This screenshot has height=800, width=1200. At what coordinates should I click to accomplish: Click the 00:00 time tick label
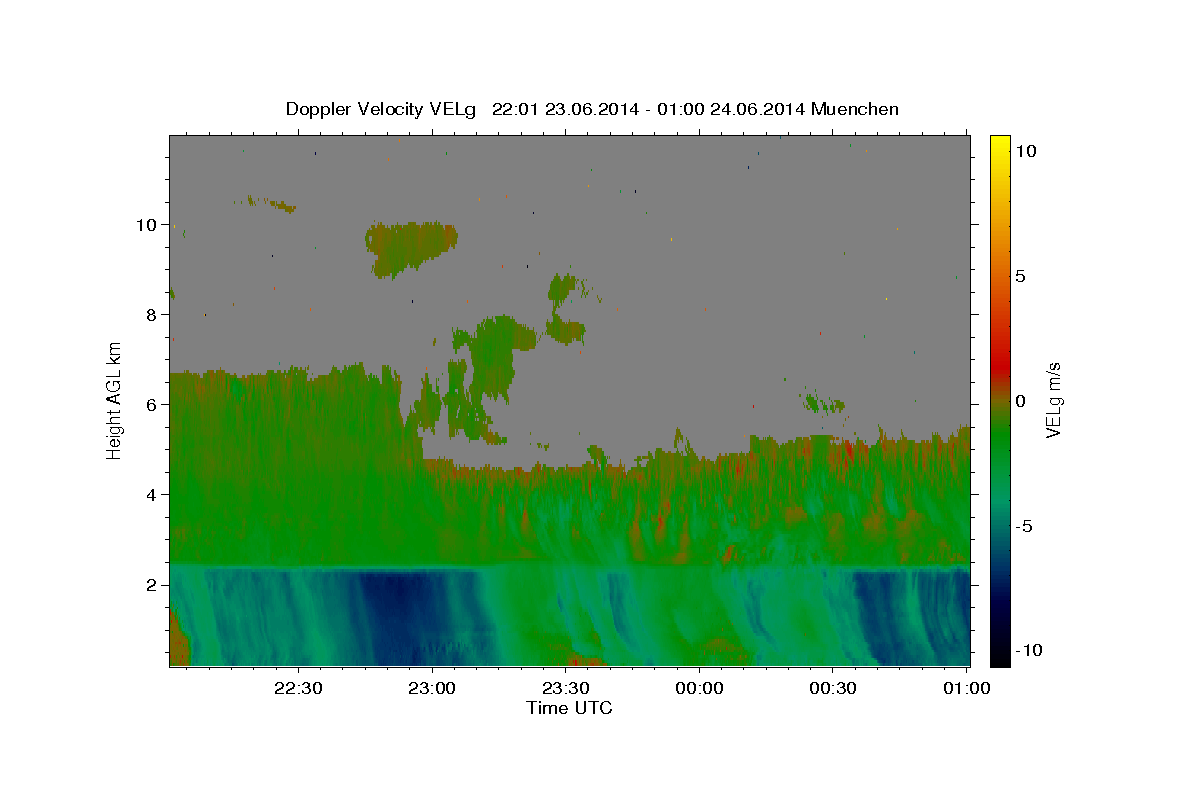[x=699, y=688]
